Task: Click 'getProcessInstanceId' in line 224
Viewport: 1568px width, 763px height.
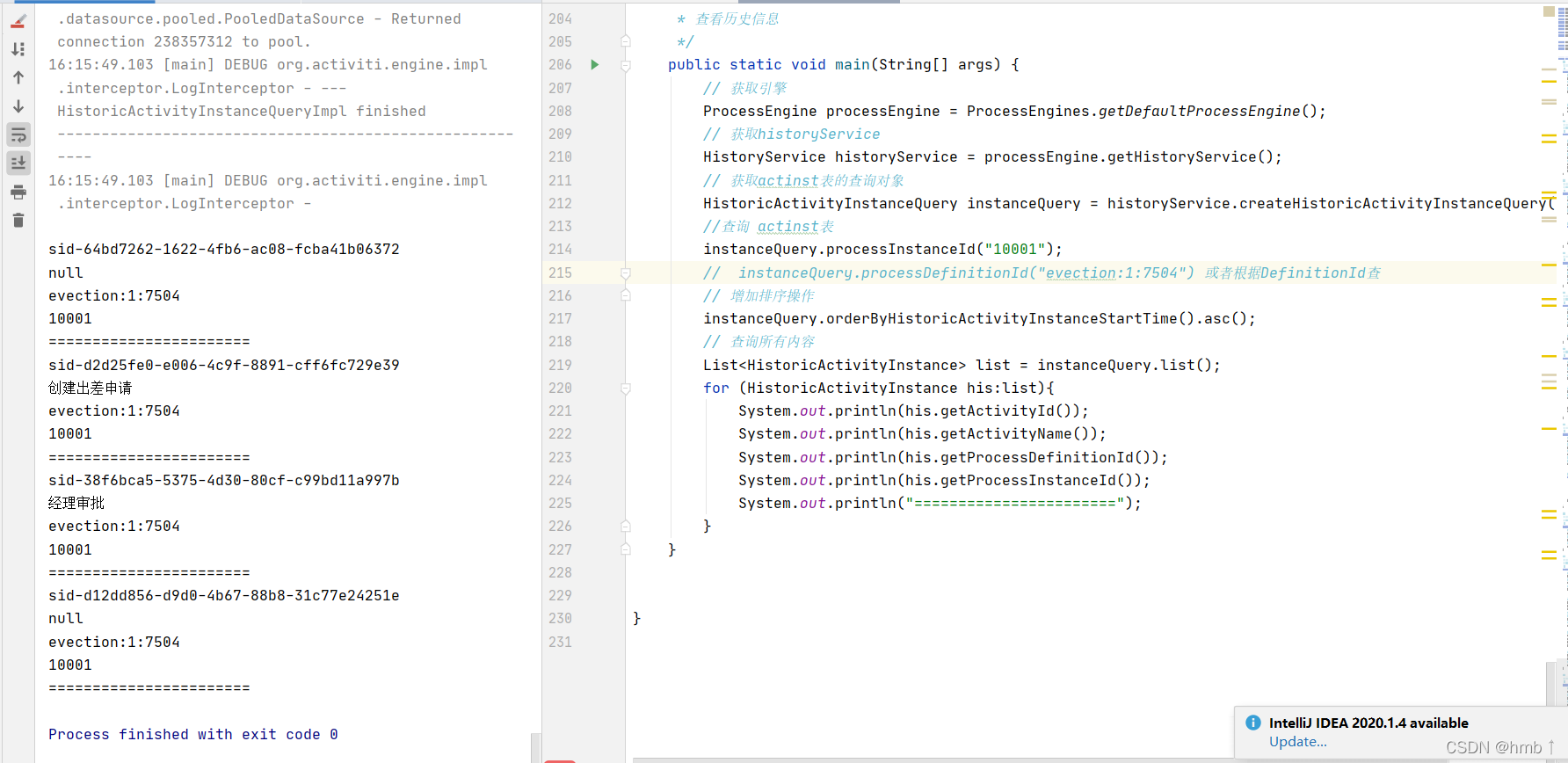Action: coord(1028,480)
